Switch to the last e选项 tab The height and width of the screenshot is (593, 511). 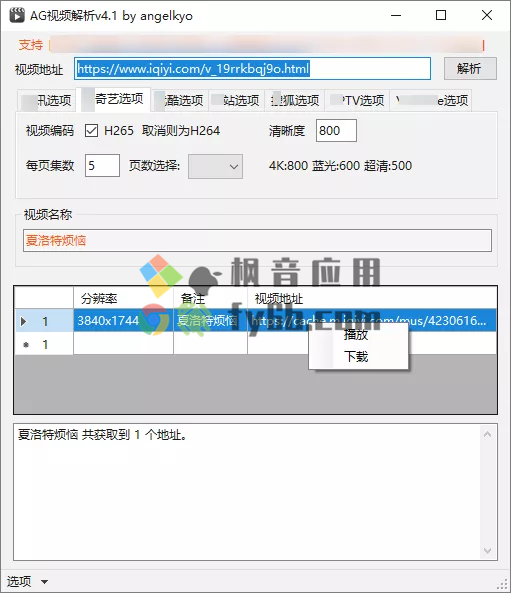[431, 101]
